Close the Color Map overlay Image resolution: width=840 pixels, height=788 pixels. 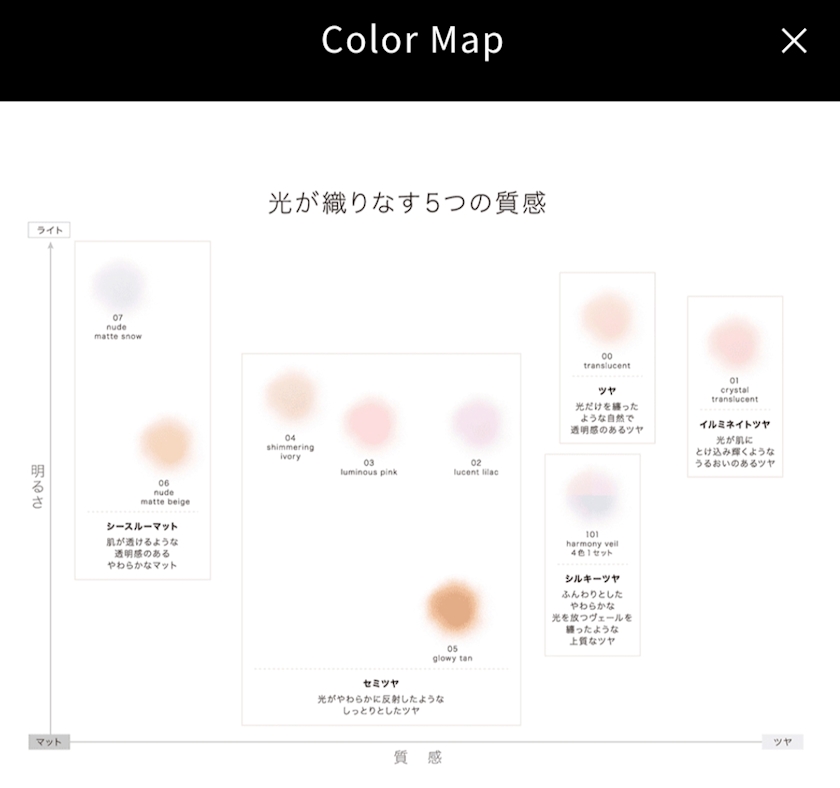click(794, 41)
